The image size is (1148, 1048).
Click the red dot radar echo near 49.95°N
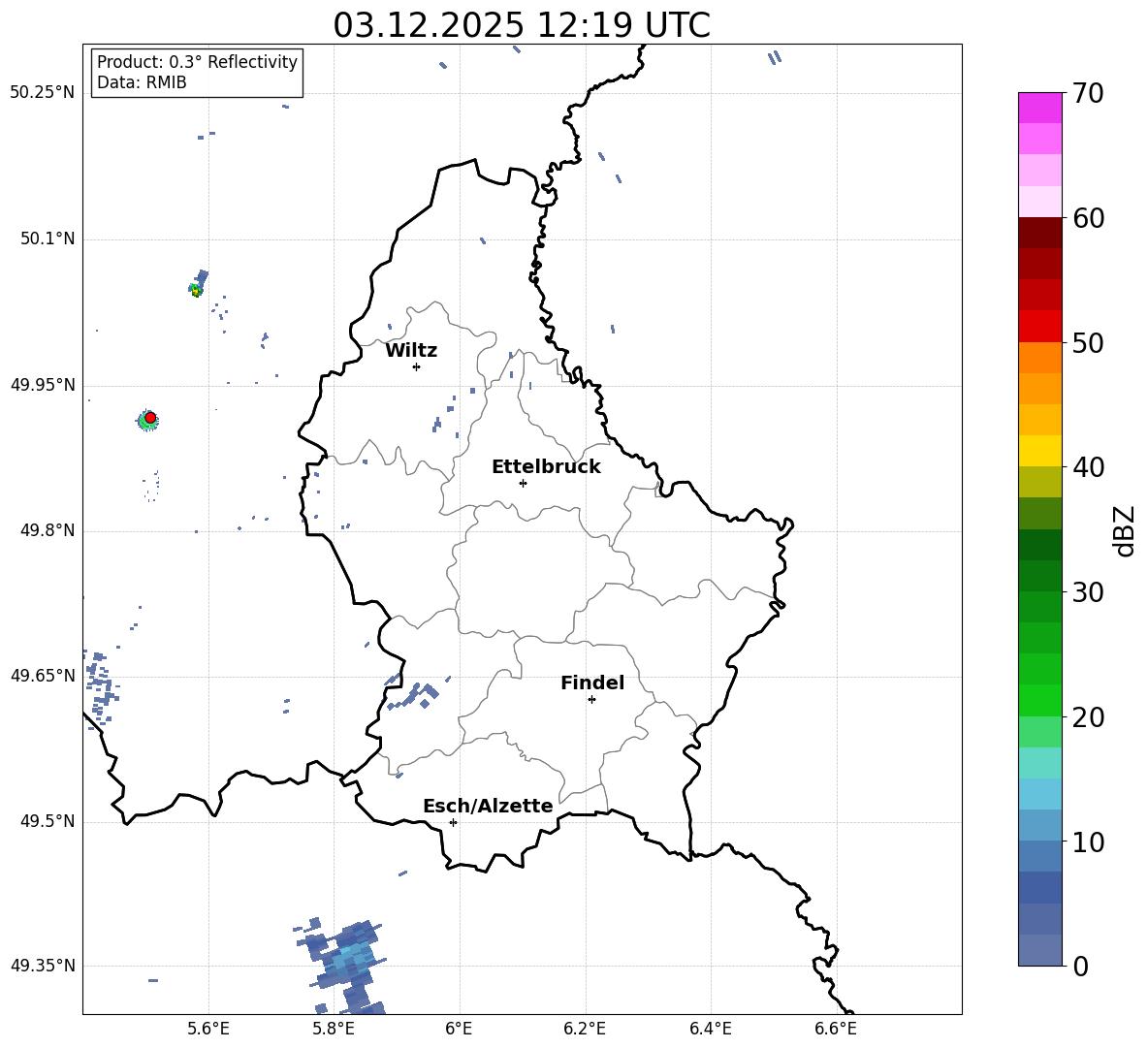(150, 418)
